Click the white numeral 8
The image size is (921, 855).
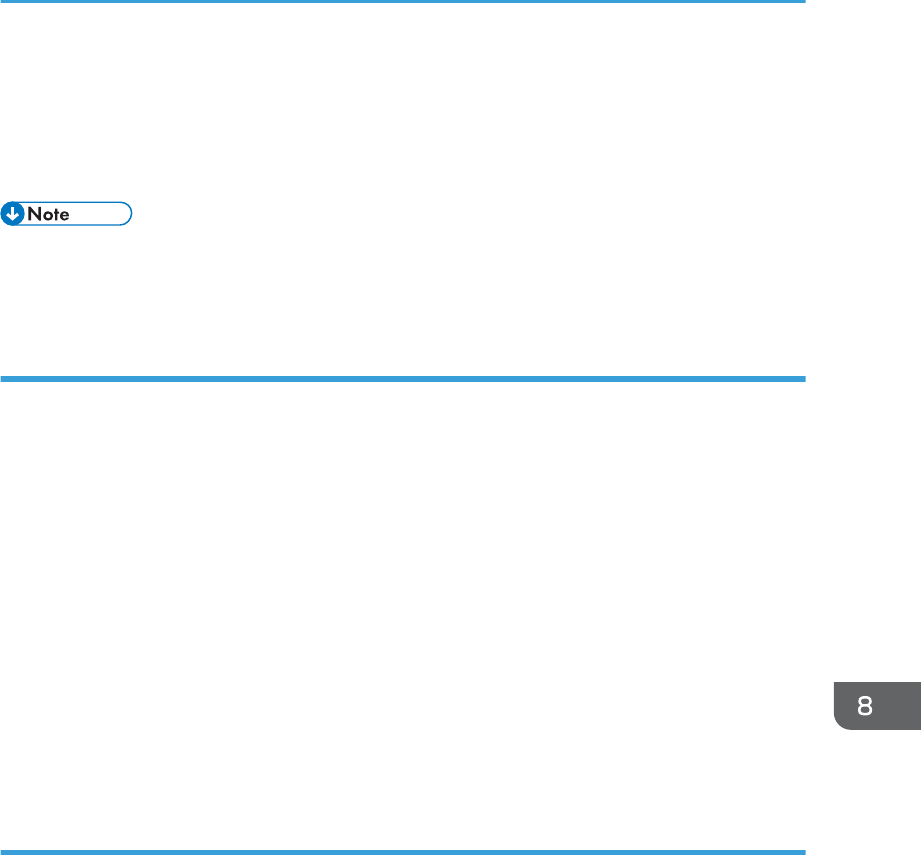point(865,706)
